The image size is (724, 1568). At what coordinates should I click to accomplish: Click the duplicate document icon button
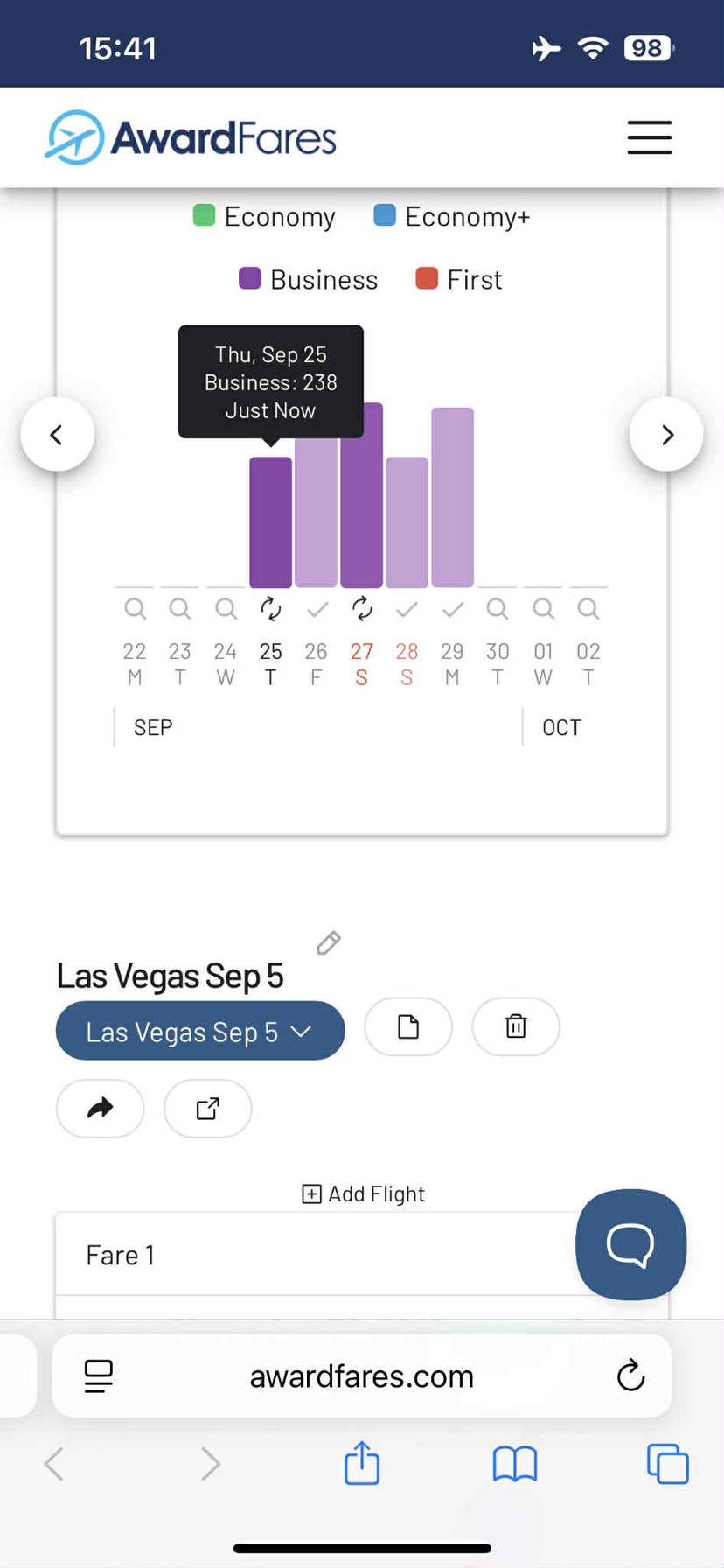click(408, 1026)
